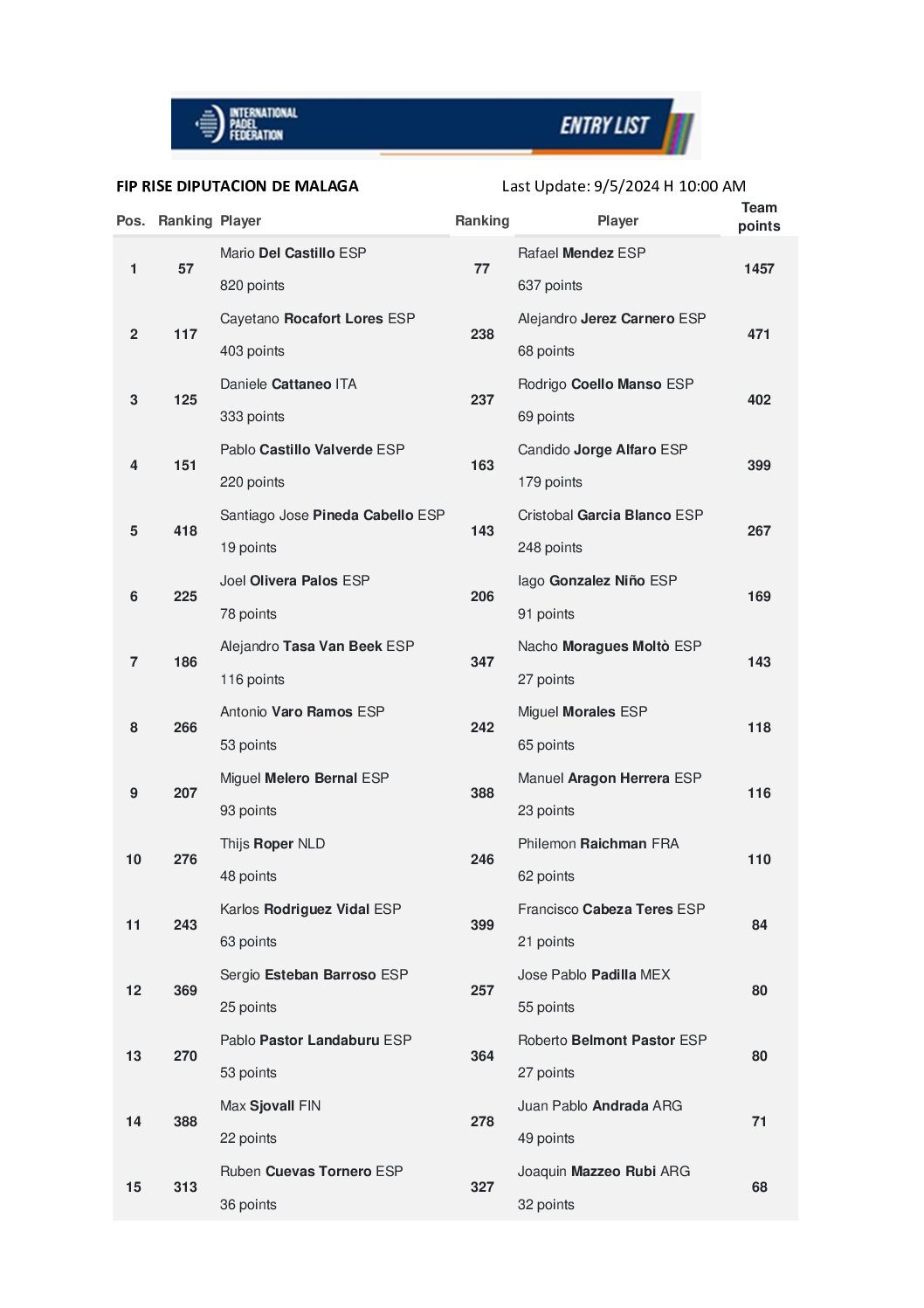The width and height of the screenshot is (924, 1308).
Task: Click Santiago Jose Pineda Cabello's name
Action: pos(332,516)
